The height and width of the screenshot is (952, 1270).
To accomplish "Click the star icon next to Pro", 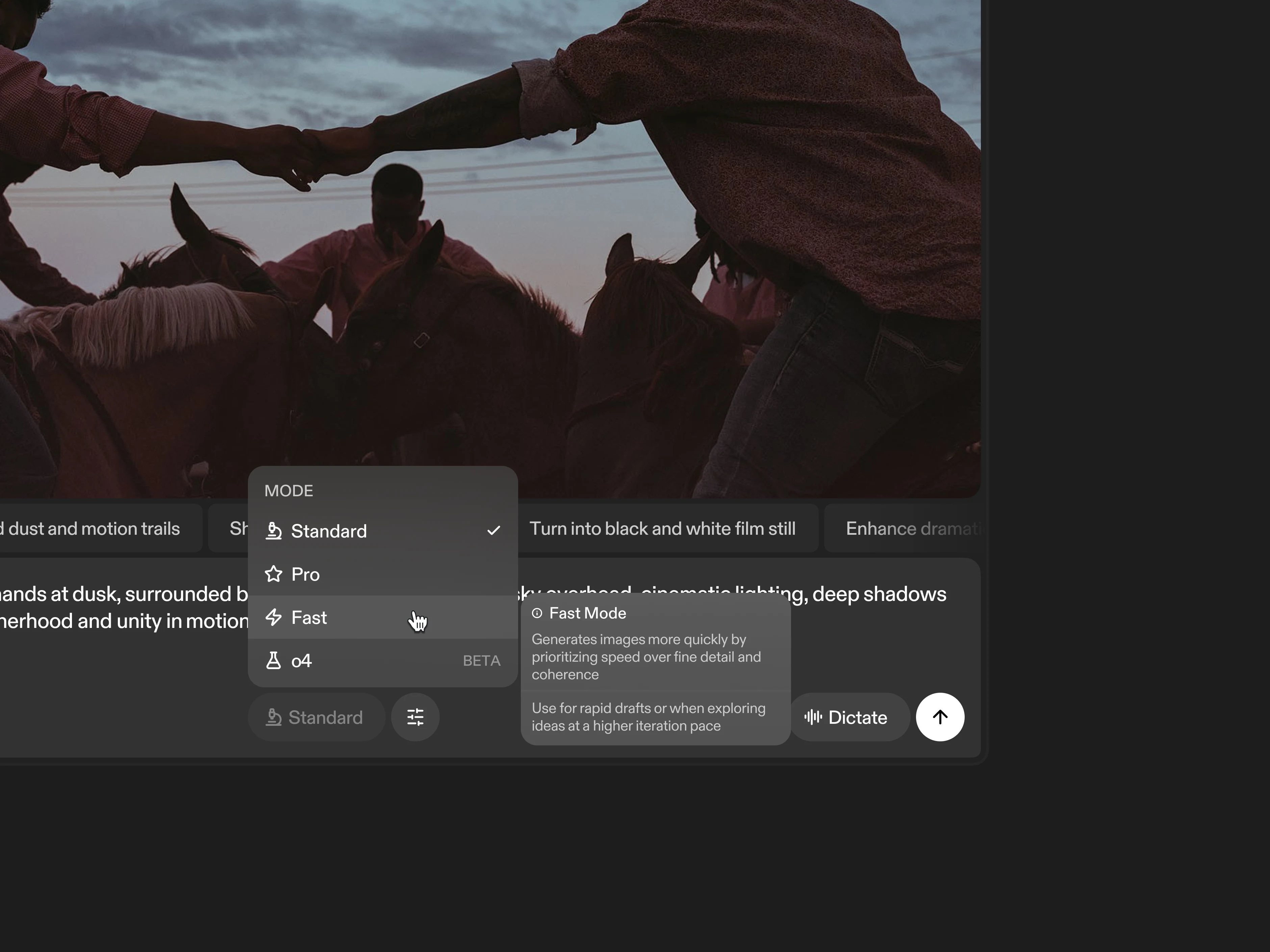I will tap(273, 574).
